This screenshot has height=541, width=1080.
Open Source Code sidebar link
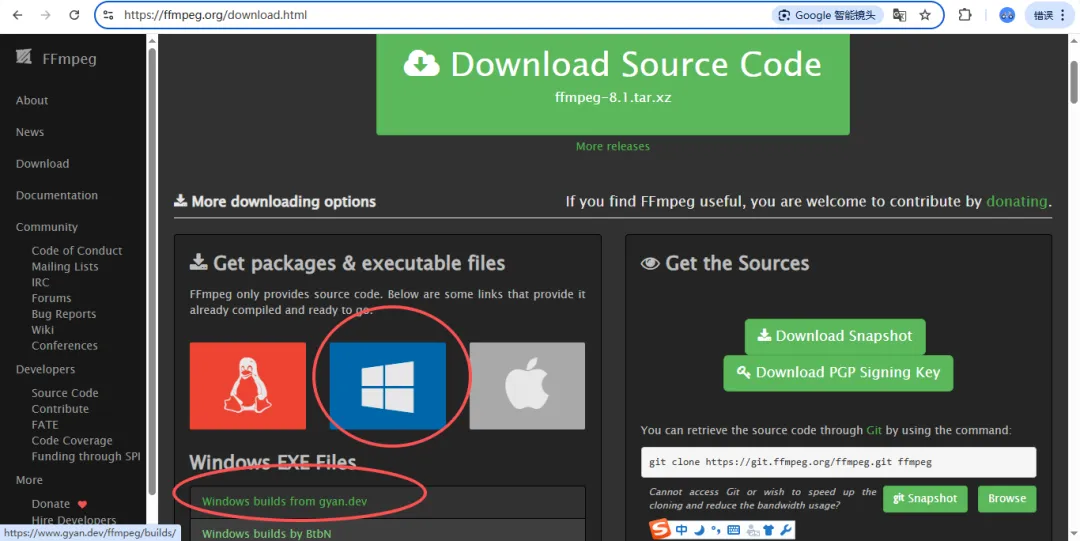pyautogui.click(x=65, y=394)
